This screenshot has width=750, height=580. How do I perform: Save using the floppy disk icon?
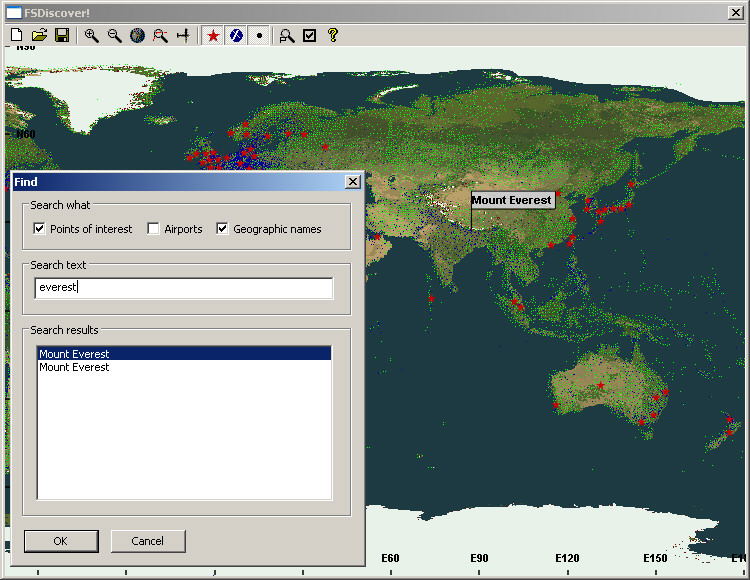pos(62,35)
